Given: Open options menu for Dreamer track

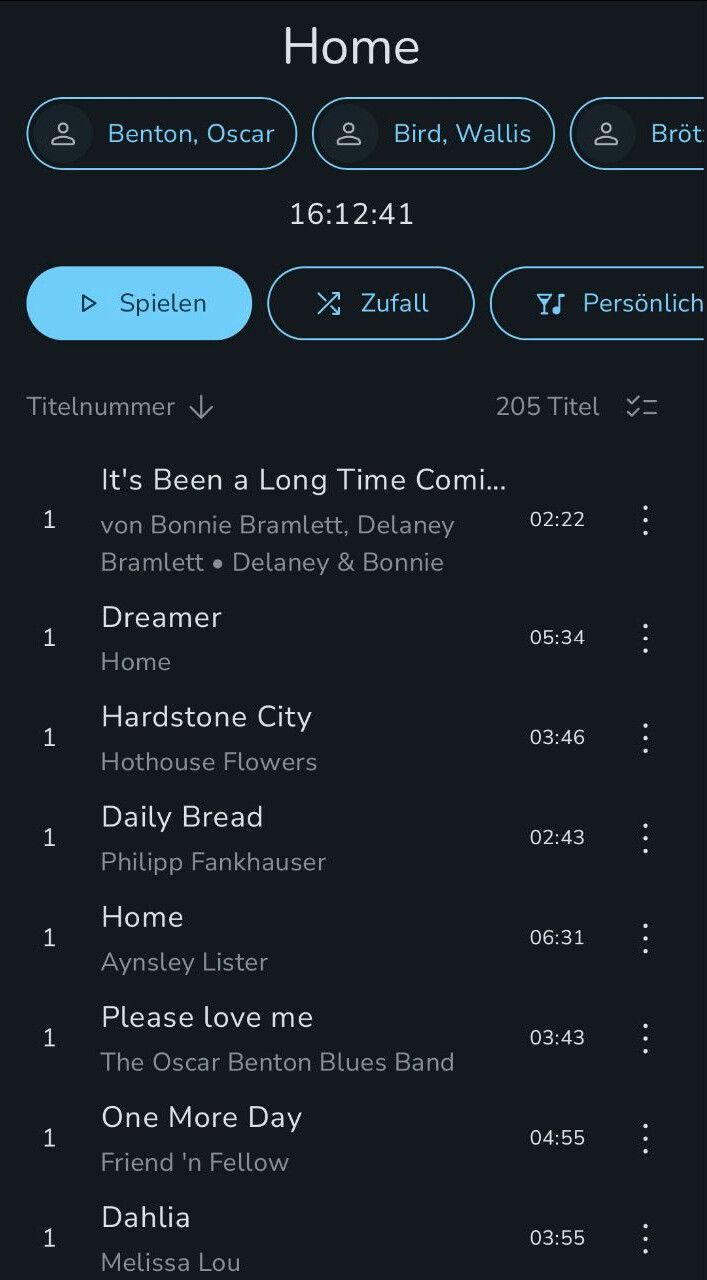Looking at the screenshot, I should click(x=645, y=638).
